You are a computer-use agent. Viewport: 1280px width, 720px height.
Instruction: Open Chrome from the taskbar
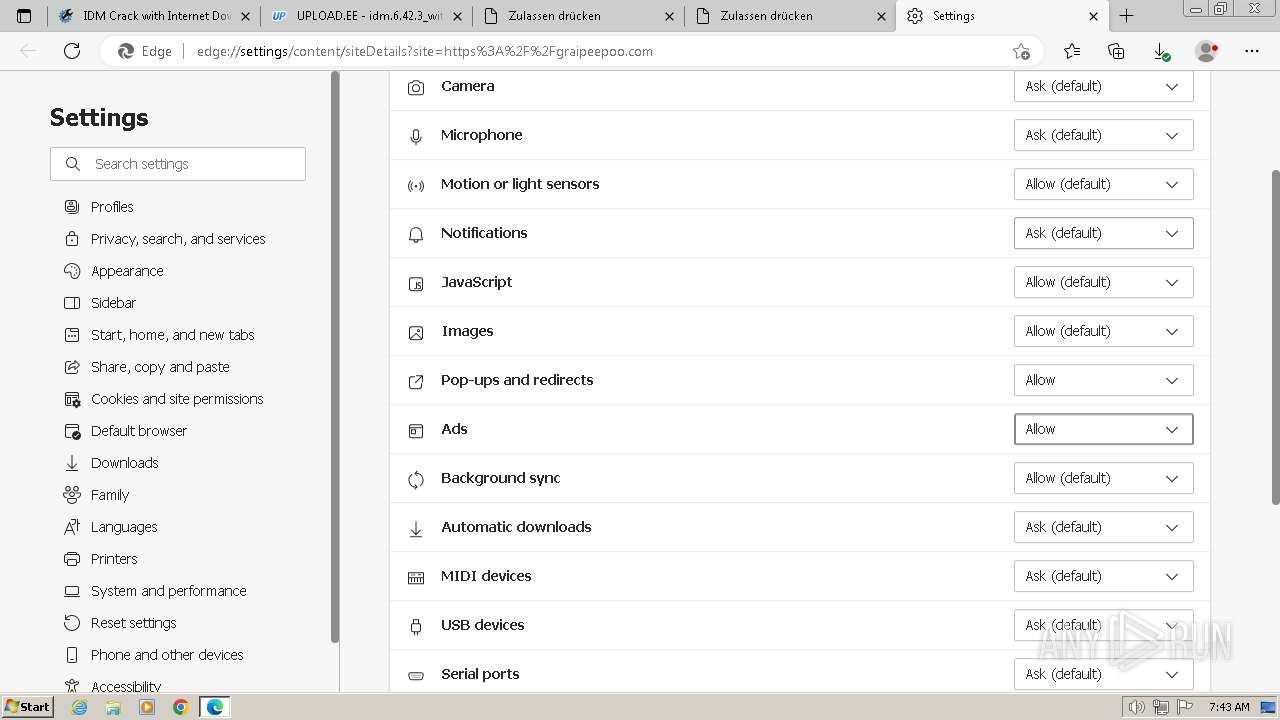180,707
